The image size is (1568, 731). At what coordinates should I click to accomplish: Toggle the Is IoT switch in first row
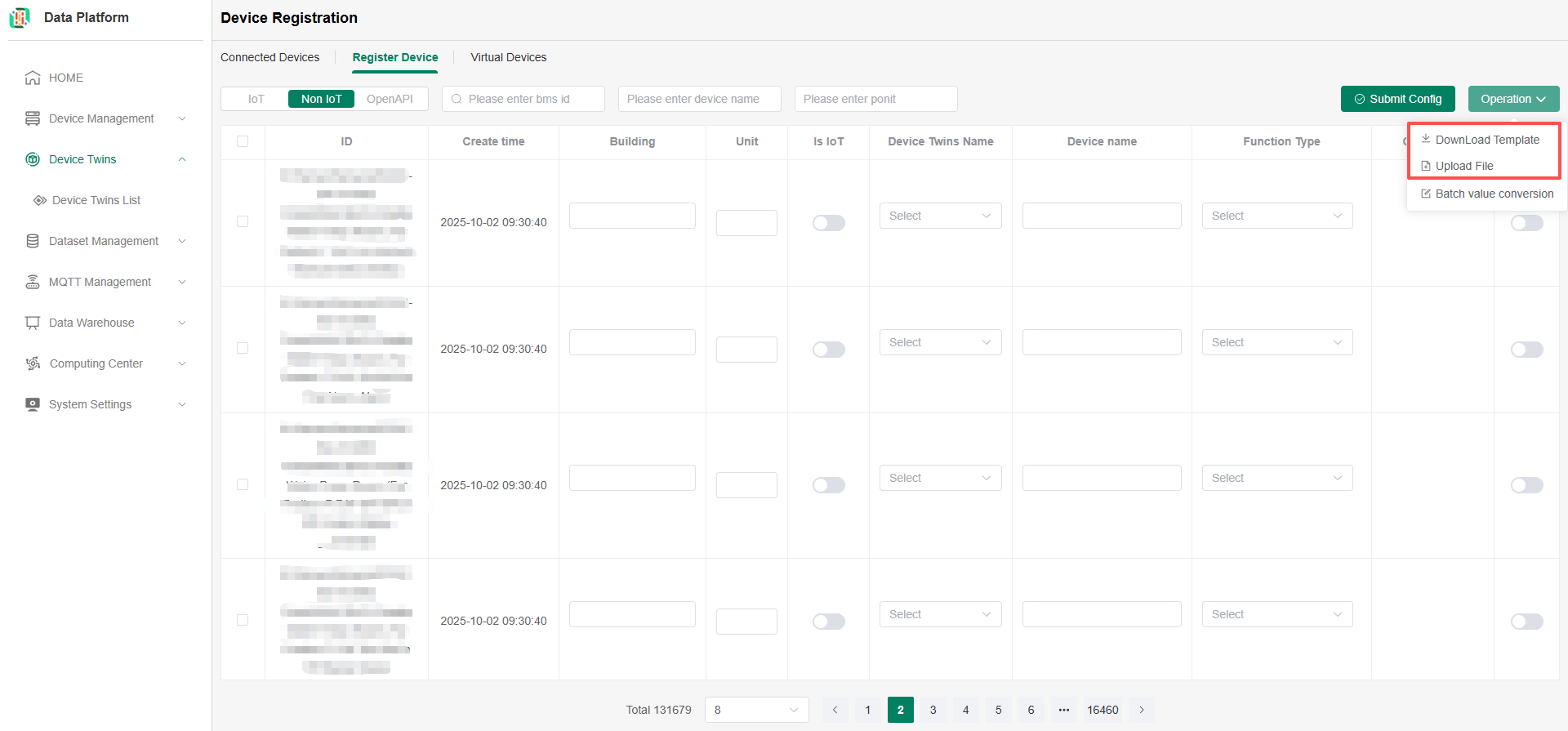click(x=828, y=223)
